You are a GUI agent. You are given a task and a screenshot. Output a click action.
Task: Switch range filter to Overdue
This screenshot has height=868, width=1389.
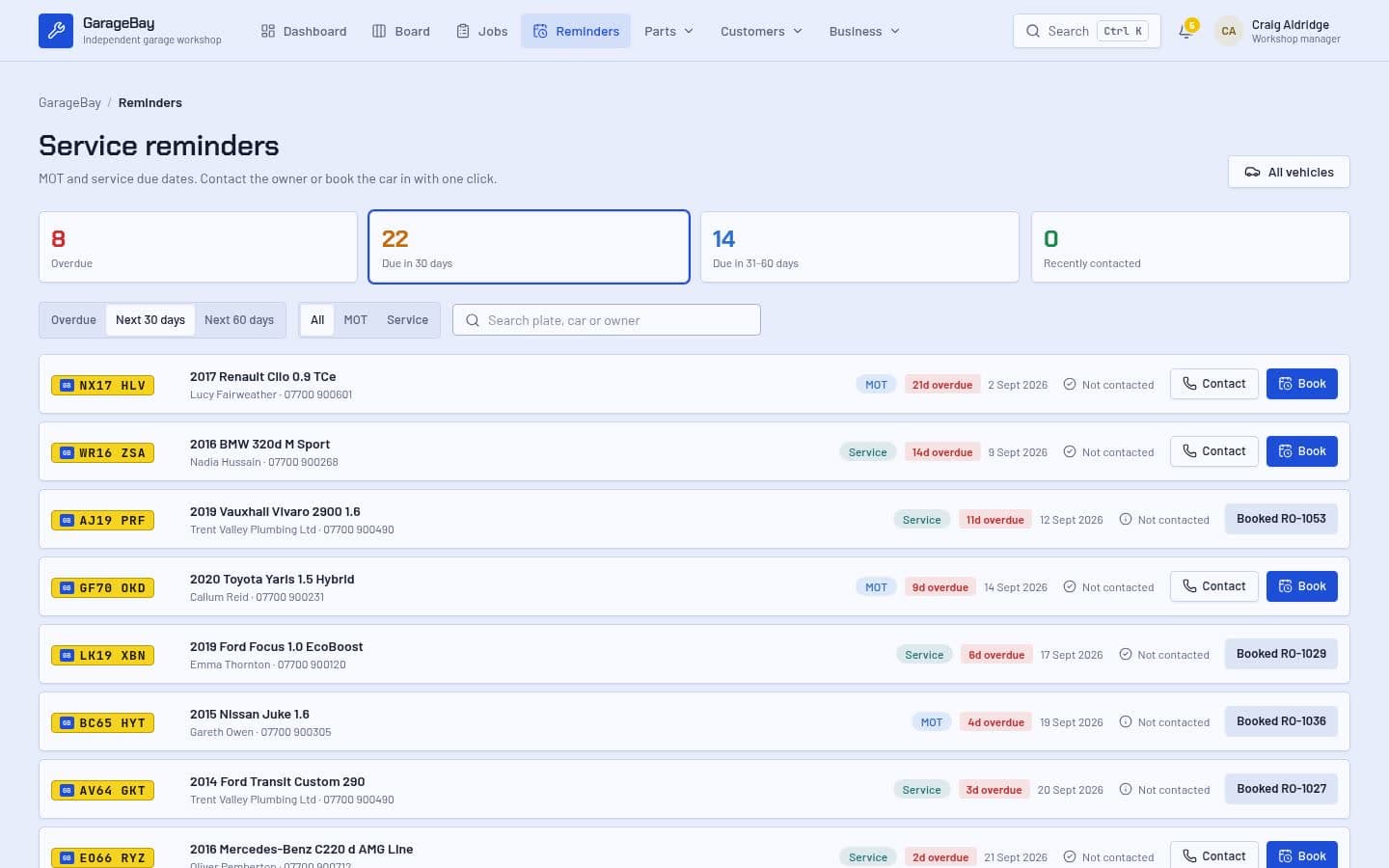pyautogui.click(x=73, y=320)
